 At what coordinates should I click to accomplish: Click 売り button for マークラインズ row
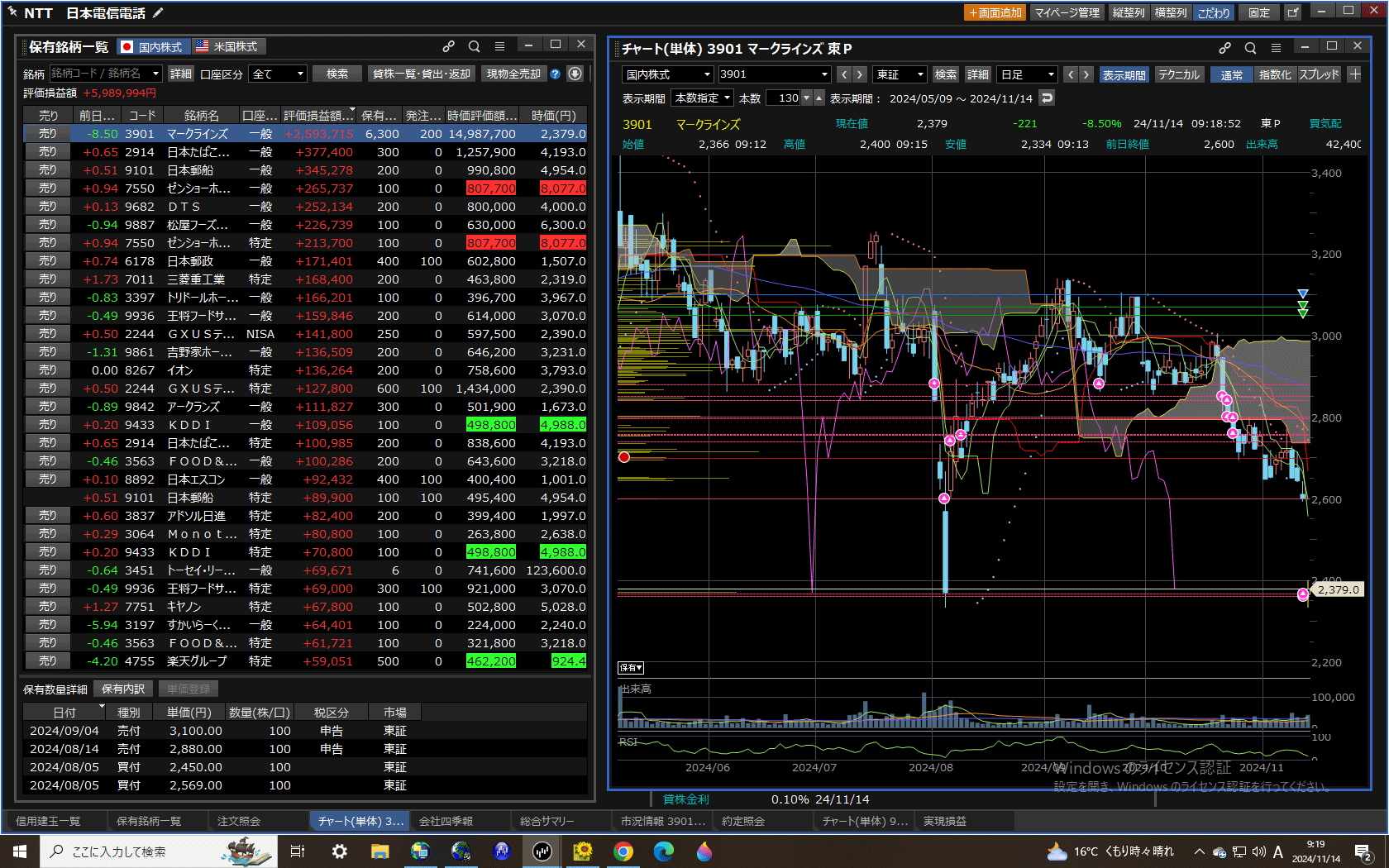click(48, 133)
